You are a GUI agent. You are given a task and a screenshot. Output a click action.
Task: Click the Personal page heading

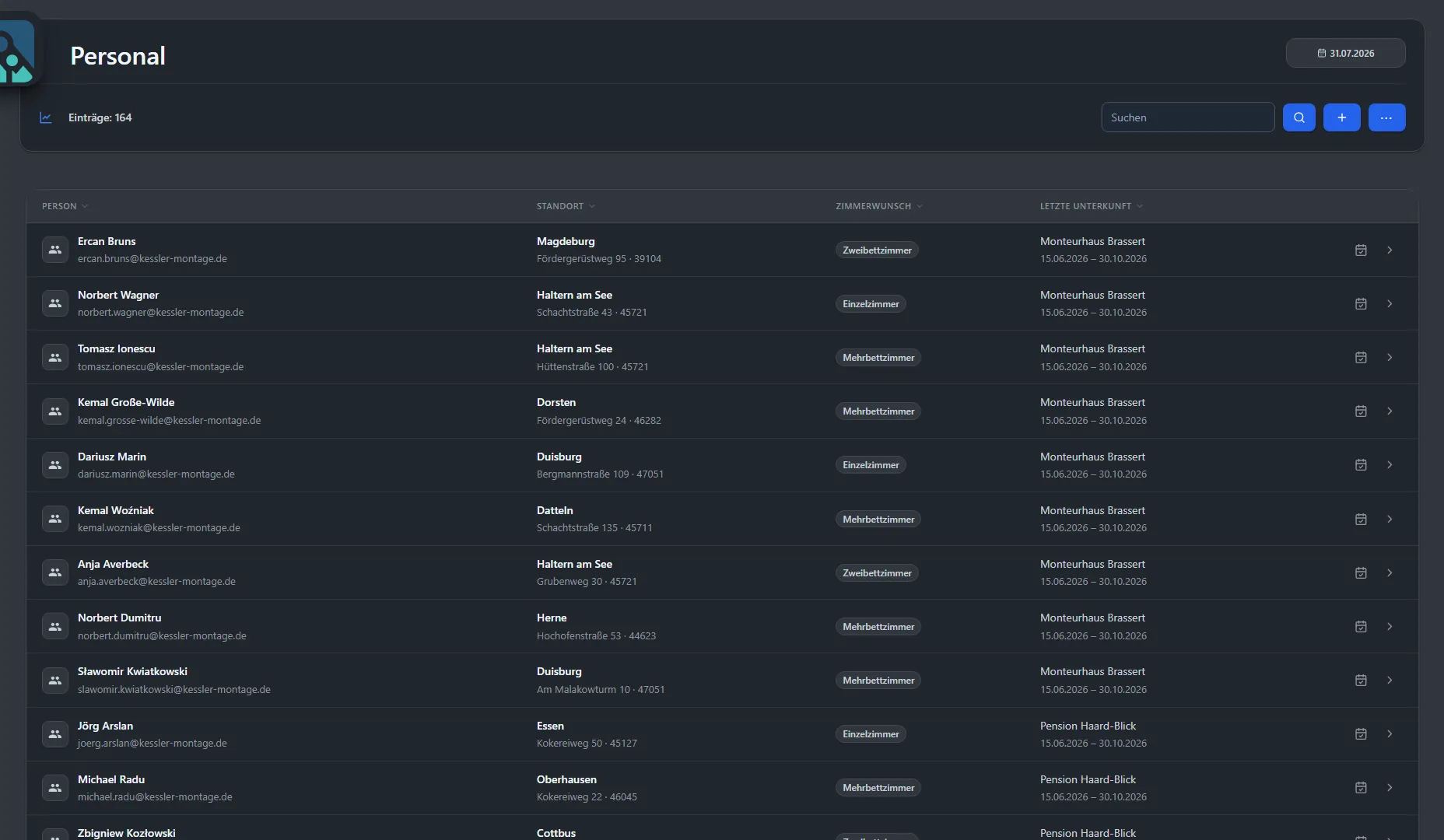(x=117, y=56)
